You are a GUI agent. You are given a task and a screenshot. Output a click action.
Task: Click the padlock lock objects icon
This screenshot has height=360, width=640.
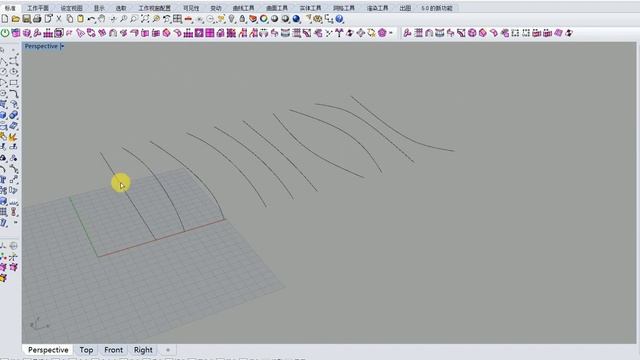click(242, 19)
